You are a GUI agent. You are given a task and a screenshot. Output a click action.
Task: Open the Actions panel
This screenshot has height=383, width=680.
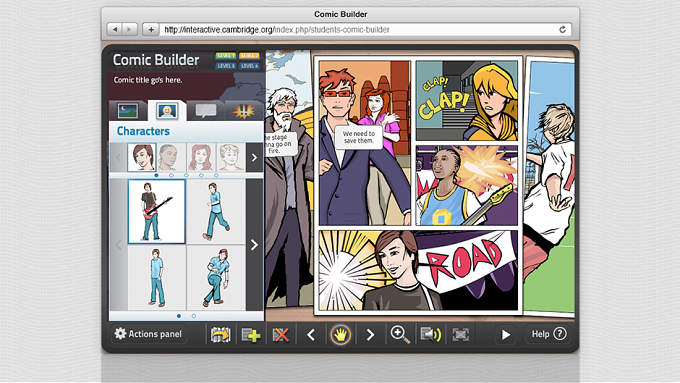pos(148,334)
